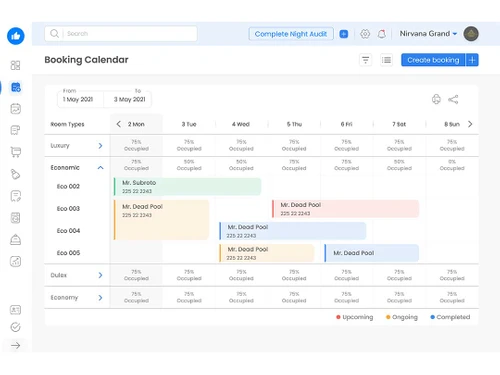
Task: Click the Eco 002 room label
Action: point(68,186)
